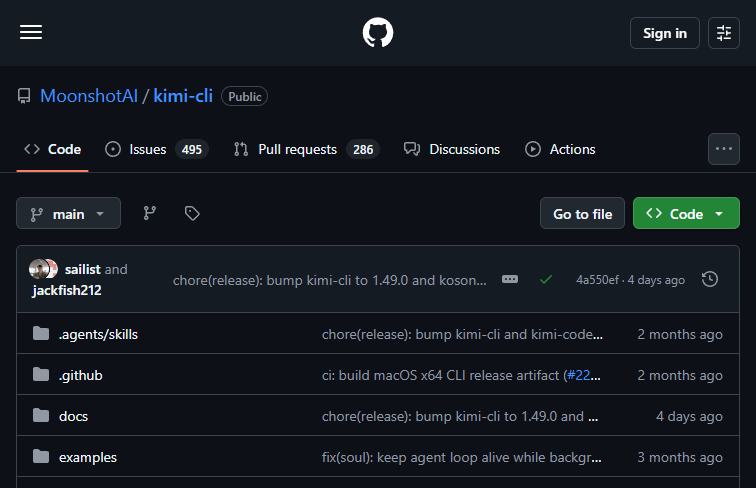Click the Issues count badge 495
The image size is (756, 488).
pos(191,149)
